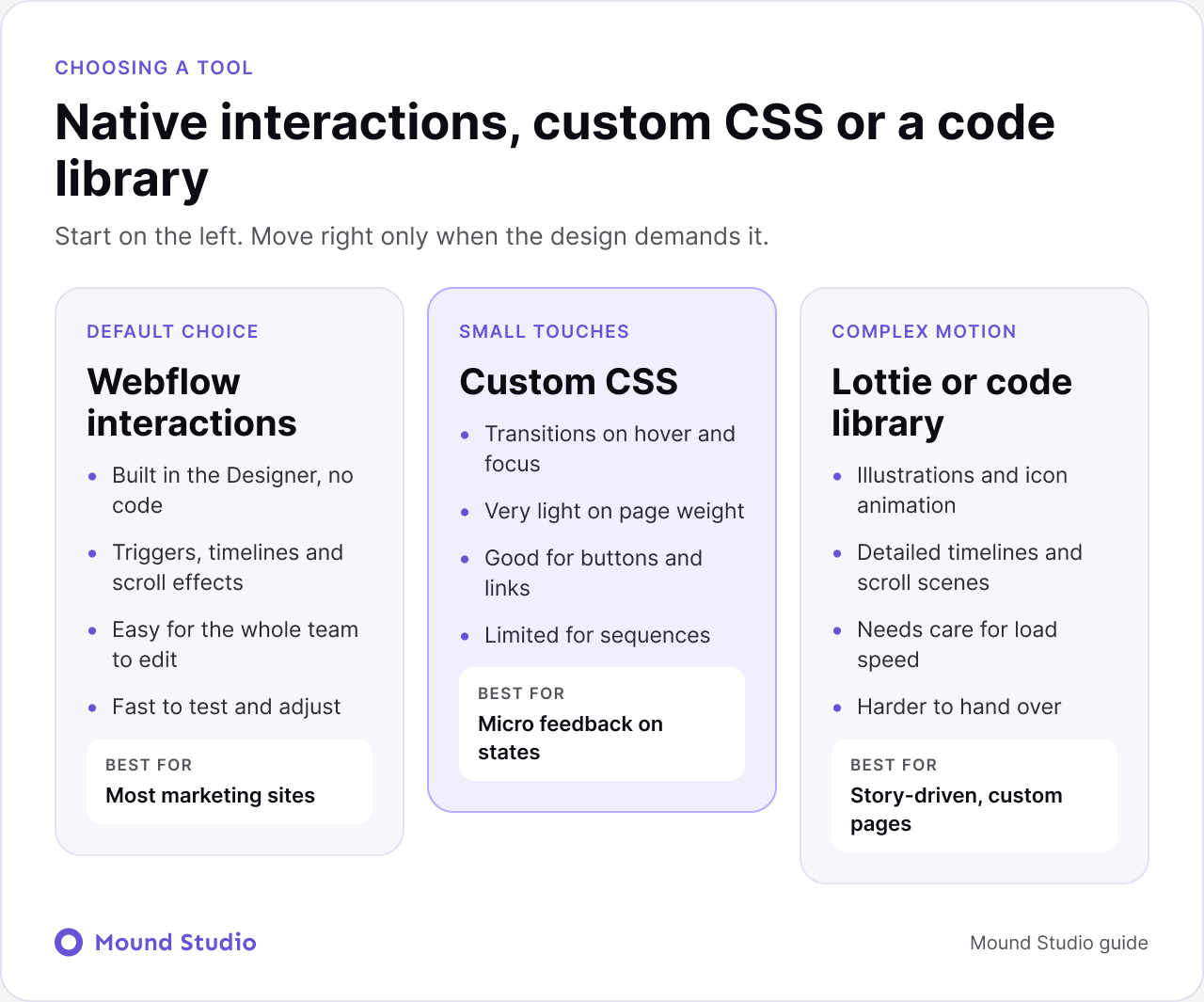Select the "CHOOSING A TOOL" eyebrow label
The width and height of the screenshot is (1204, 1002).
coord(154,68)
